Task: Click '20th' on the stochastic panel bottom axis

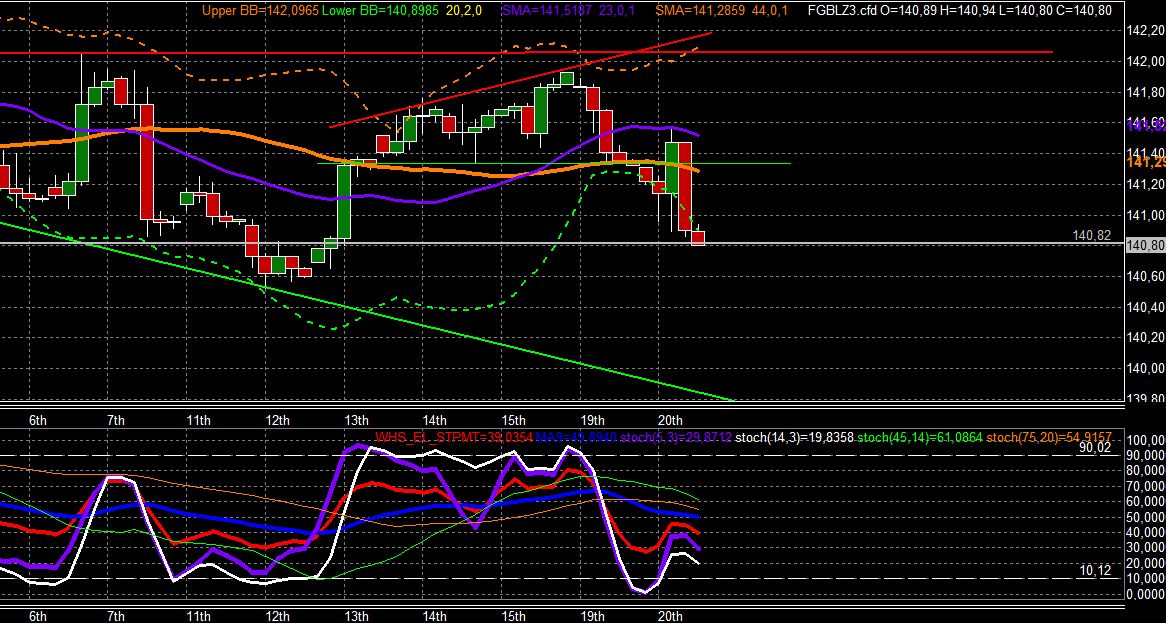Action: pyautogui.click(x=671, y=616)
